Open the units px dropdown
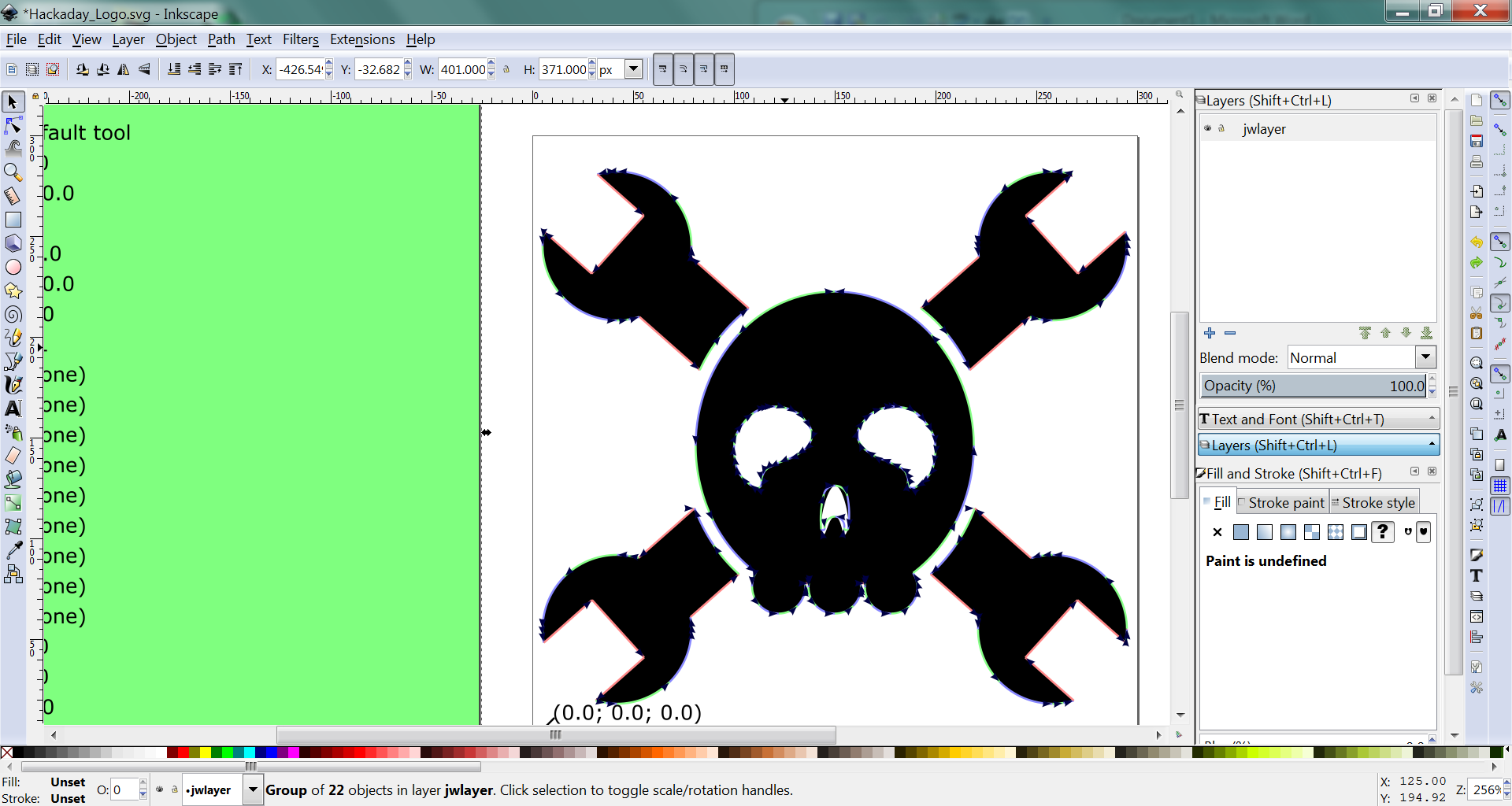 point(633,69)
